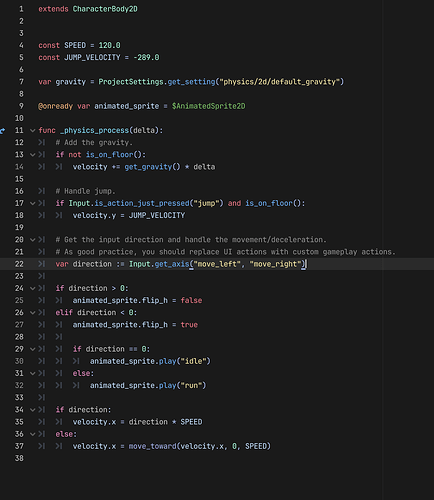This screenshot has width=434, height=500.
Task: Click the 'delta' parameter in the function signature
Action: (x=144, y=131)
